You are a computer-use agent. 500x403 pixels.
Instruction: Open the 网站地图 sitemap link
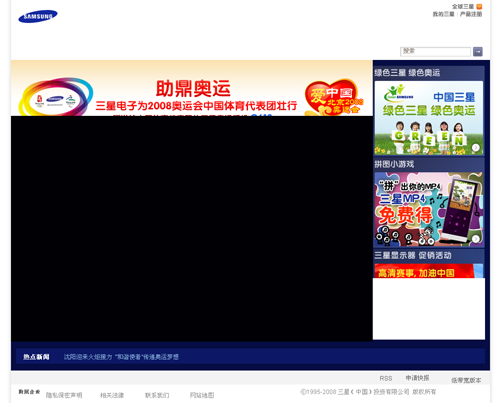202,395
